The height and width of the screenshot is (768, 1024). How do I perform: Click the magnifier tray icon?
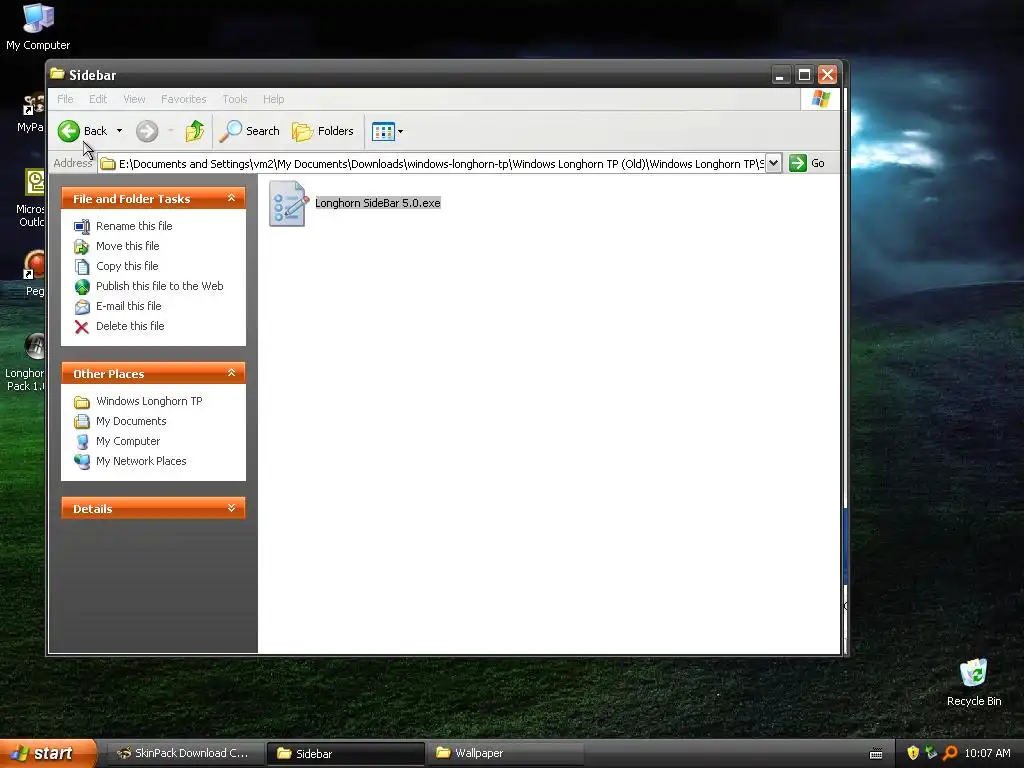coord(950,754)
